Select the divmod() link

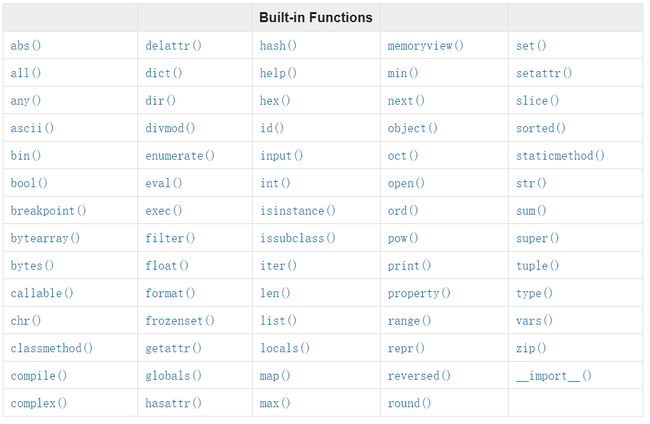170,128
